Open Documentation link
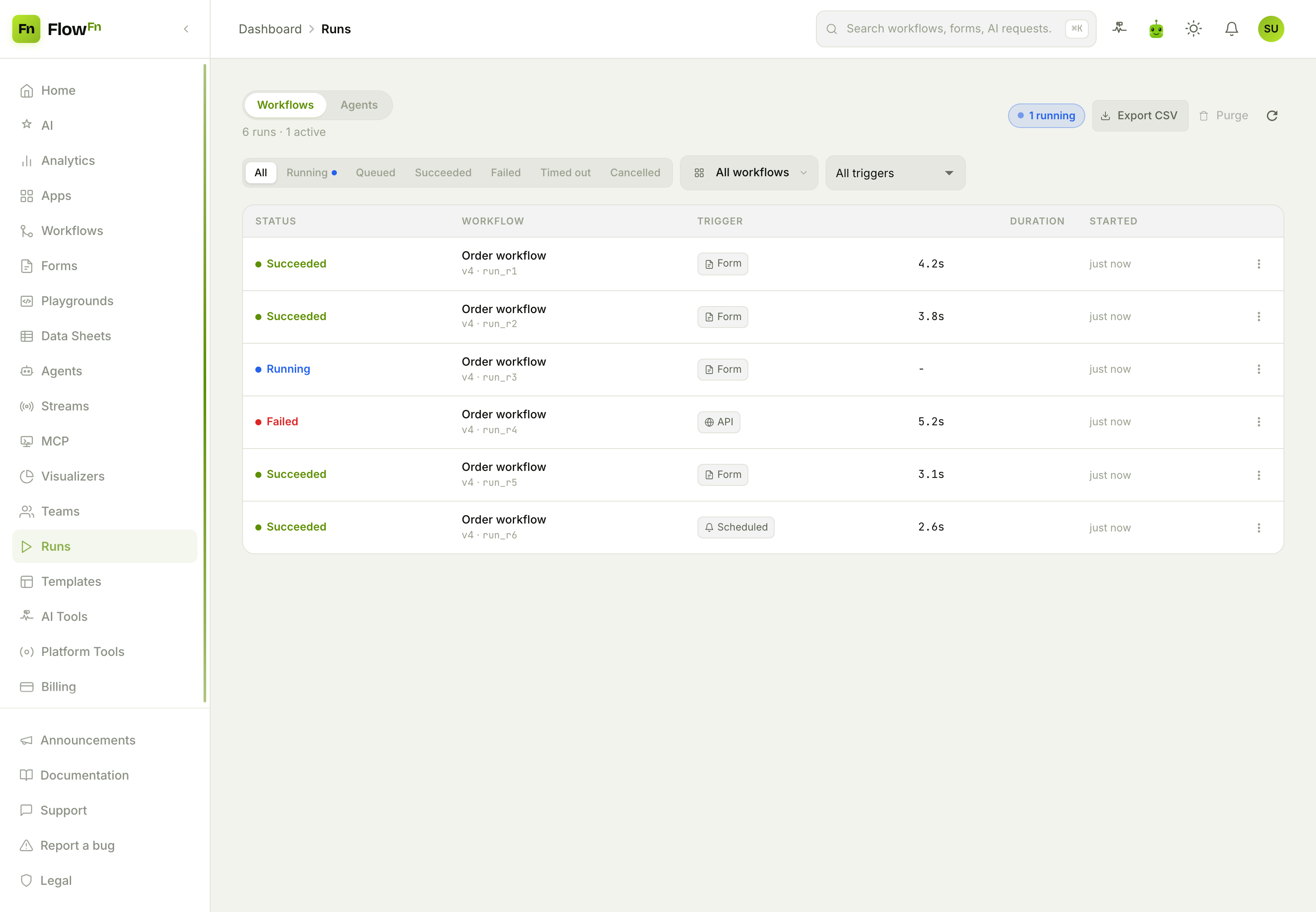The image size is (1316, 912). (104, 776)
